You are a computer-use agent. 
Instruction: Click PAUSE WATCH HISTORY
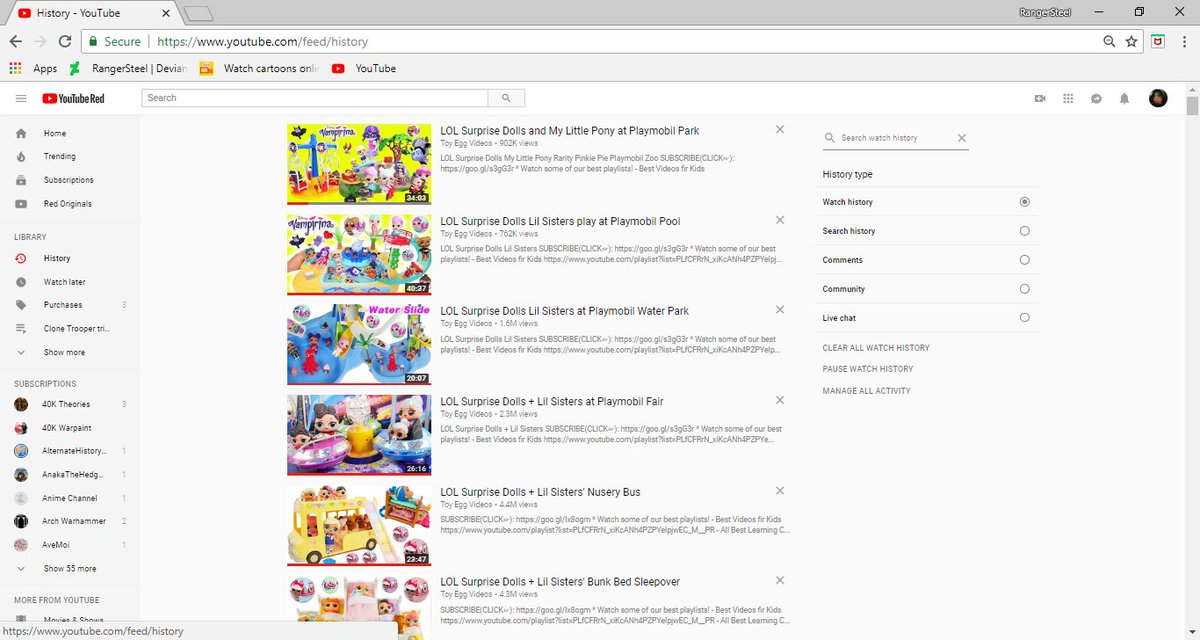868,369
